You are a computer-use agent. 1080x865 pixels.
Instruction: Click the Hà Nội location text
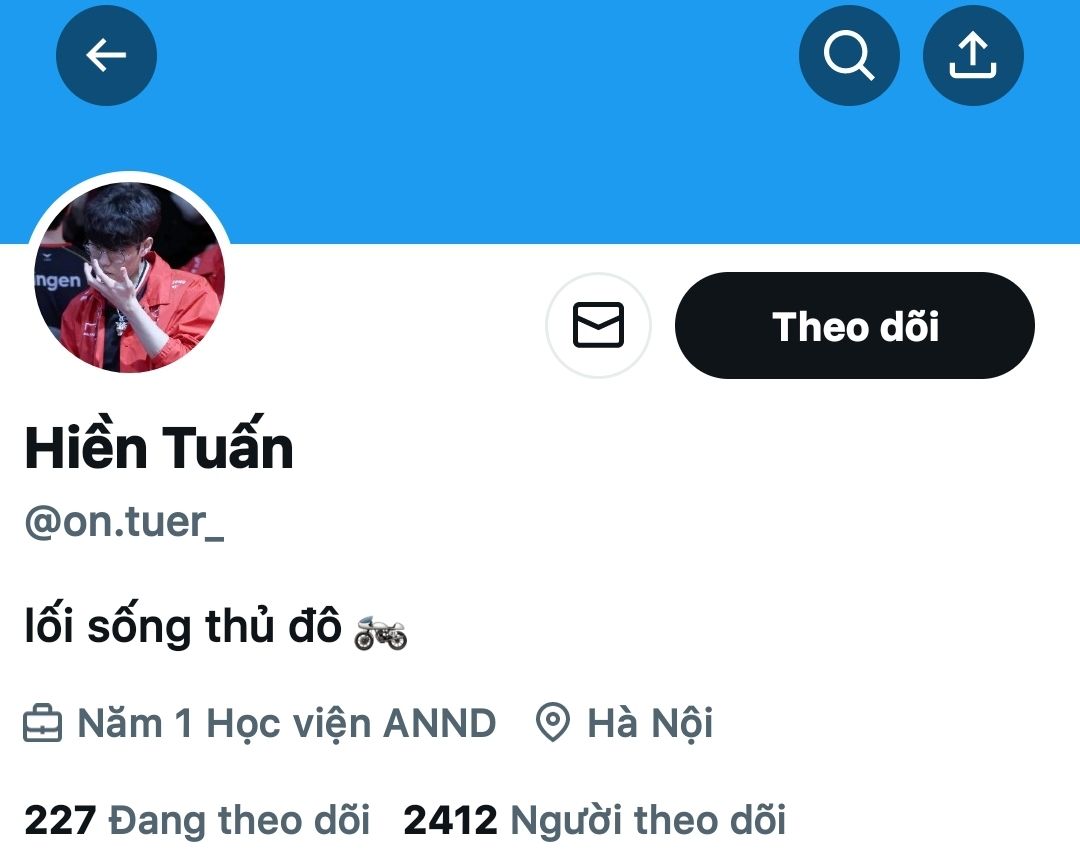[650, 724]
